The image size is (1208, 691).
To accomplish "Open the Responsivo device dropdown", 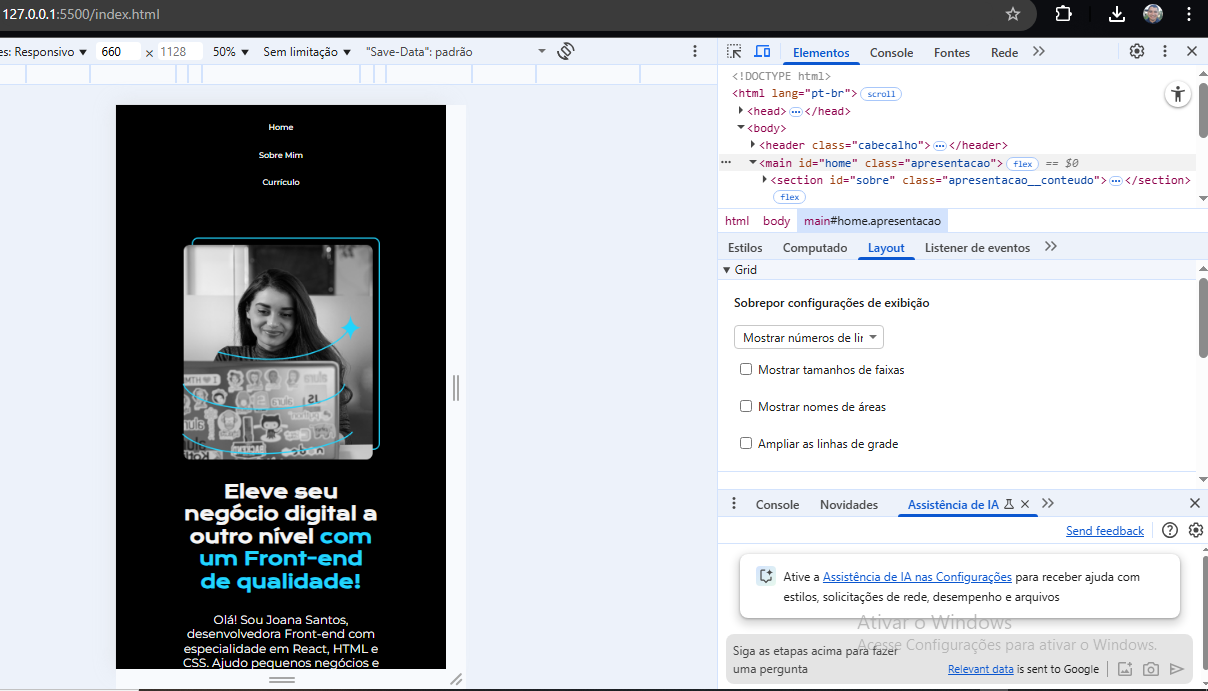I will click(44, 51).
